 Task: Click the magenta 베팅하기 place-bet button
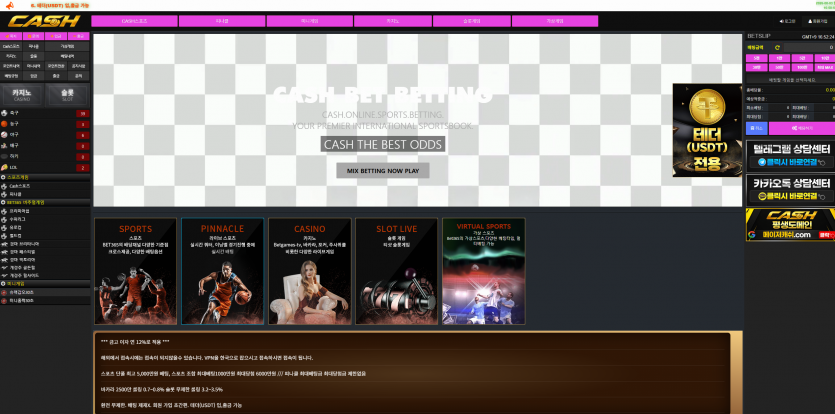point(802,128)
